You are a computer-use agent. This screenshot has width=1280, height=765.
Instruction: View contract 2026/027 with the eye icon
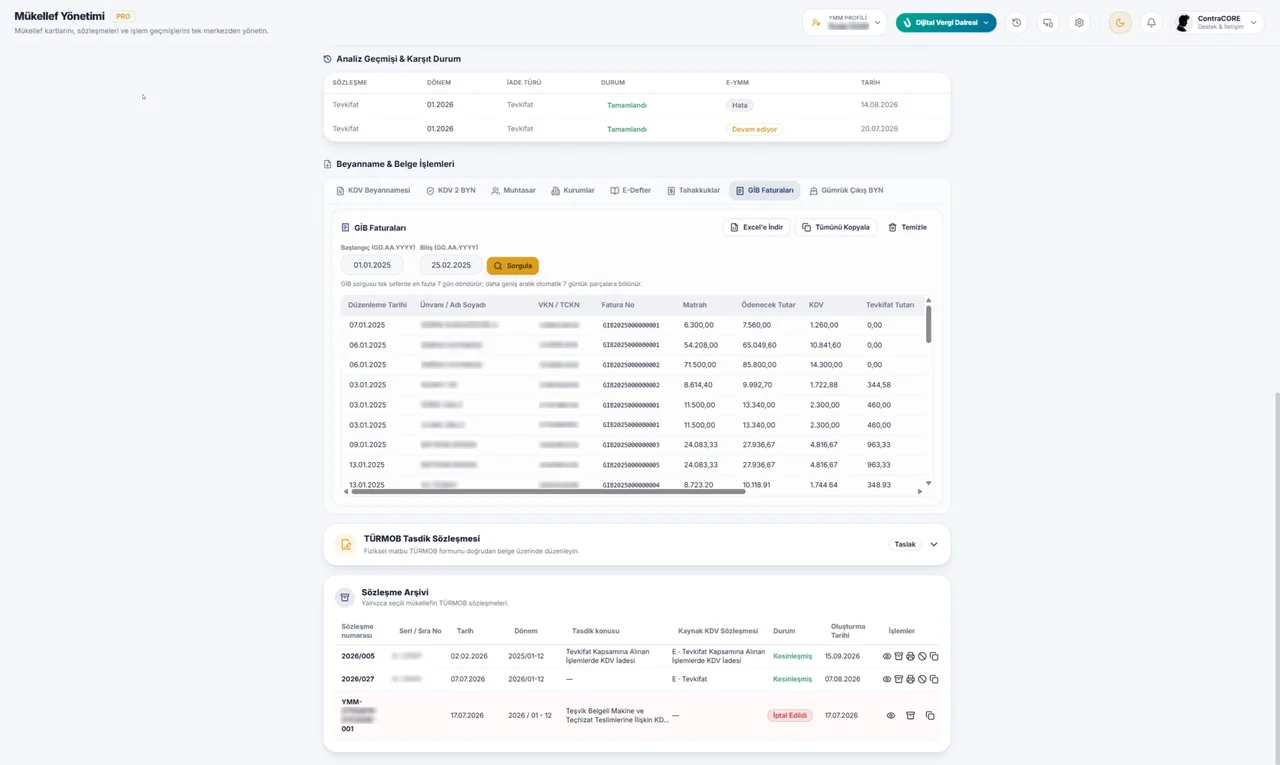pos(887,679)
